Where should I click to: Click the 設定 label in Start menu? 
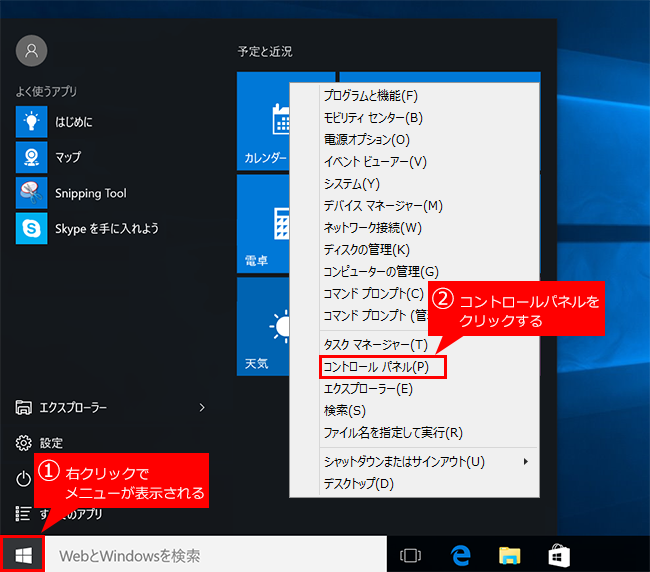coord(51,443)
